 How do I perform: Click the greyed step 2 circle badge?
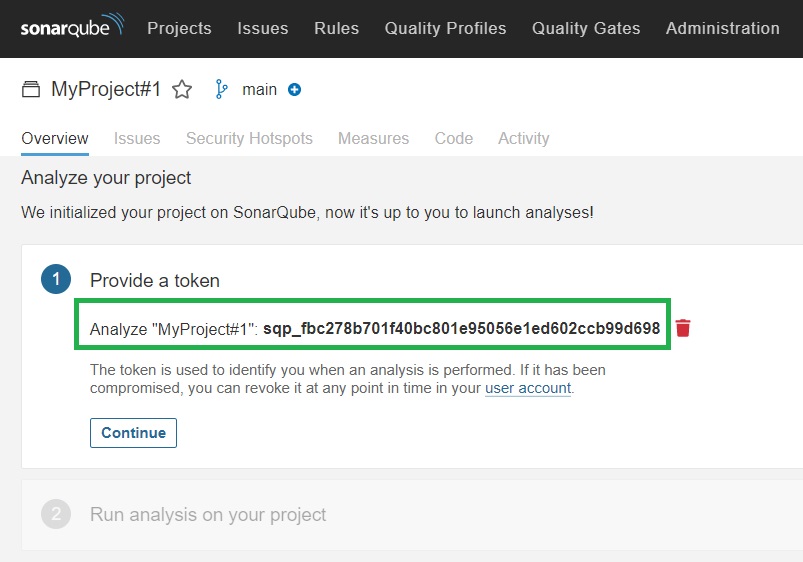[56, 514]
